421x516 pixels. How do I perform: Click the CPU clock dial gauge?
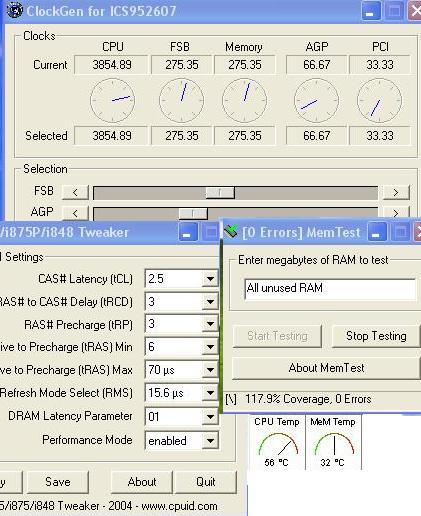tap(113, 100)
